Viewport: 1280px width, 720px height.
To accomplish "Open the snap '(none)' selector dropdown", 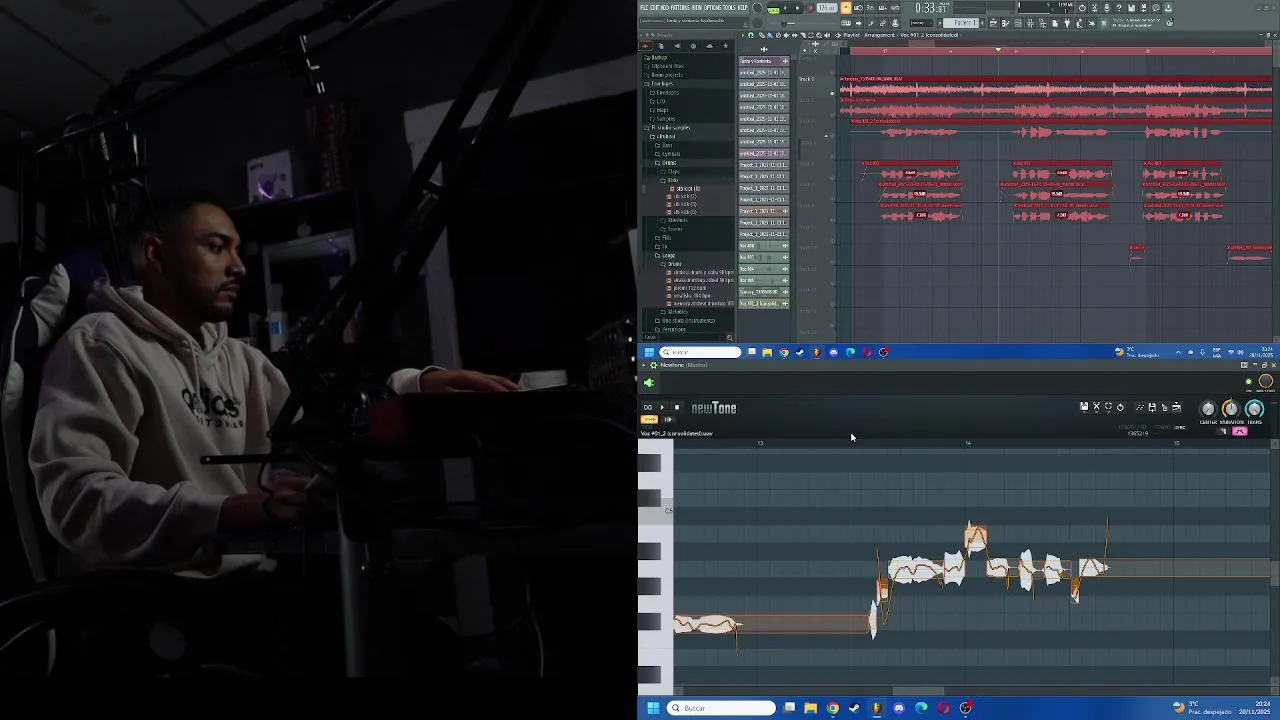I will pos(921,23).
